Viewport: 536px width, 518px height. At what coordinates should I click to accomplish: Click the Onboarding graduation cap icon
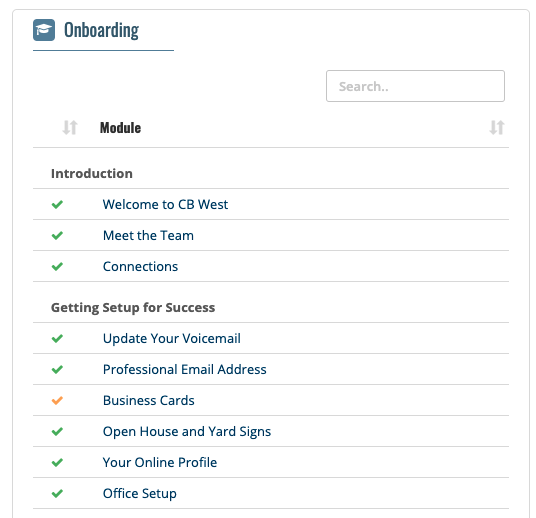44,30
